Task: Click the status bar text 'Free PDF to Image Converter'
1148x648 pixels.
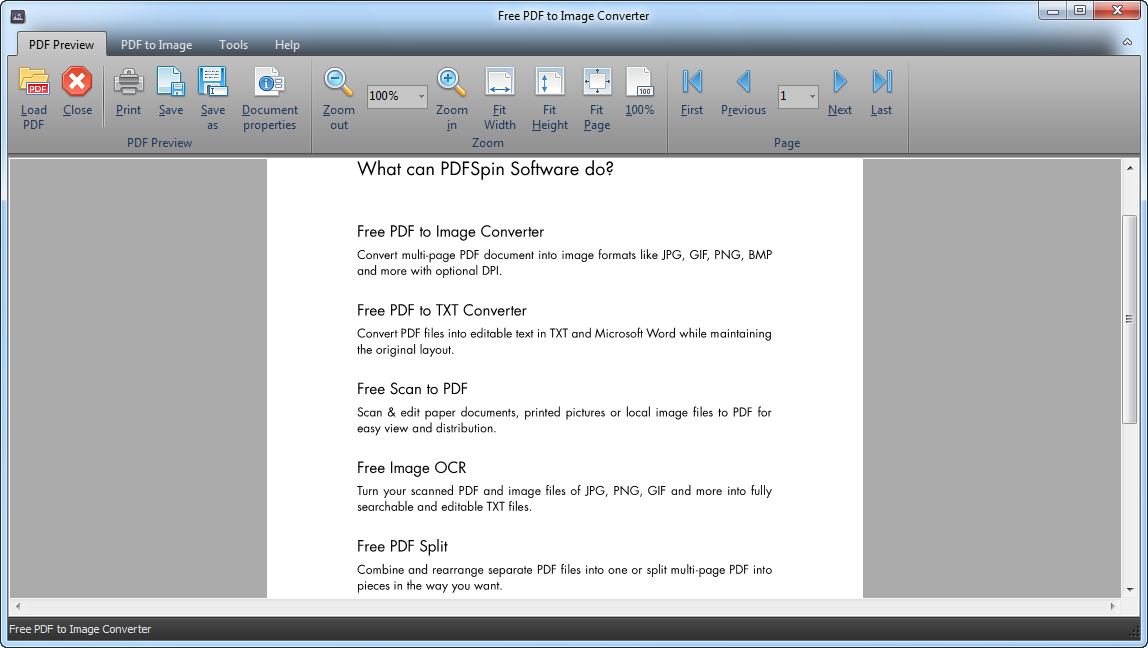Action: (80, 629)
